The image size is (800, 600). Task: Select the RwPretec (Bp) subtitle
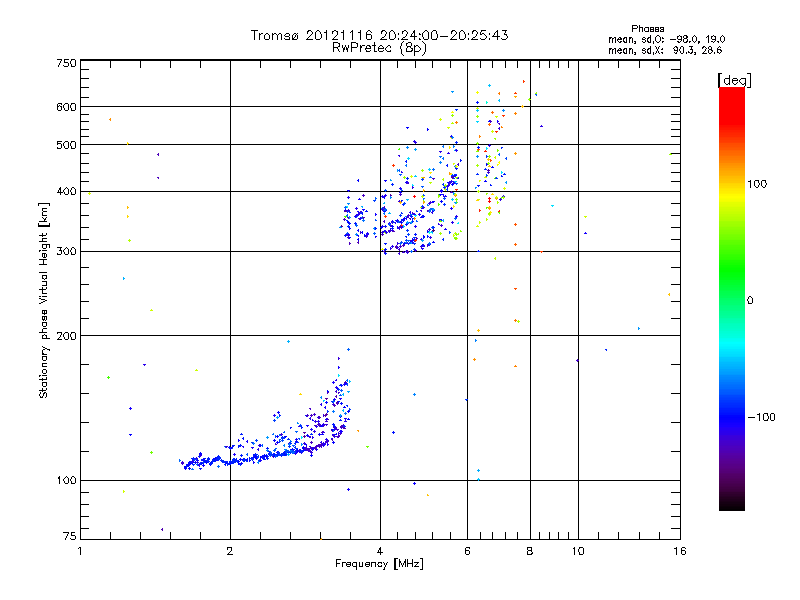pyautogui.click(x=379, y=47)
